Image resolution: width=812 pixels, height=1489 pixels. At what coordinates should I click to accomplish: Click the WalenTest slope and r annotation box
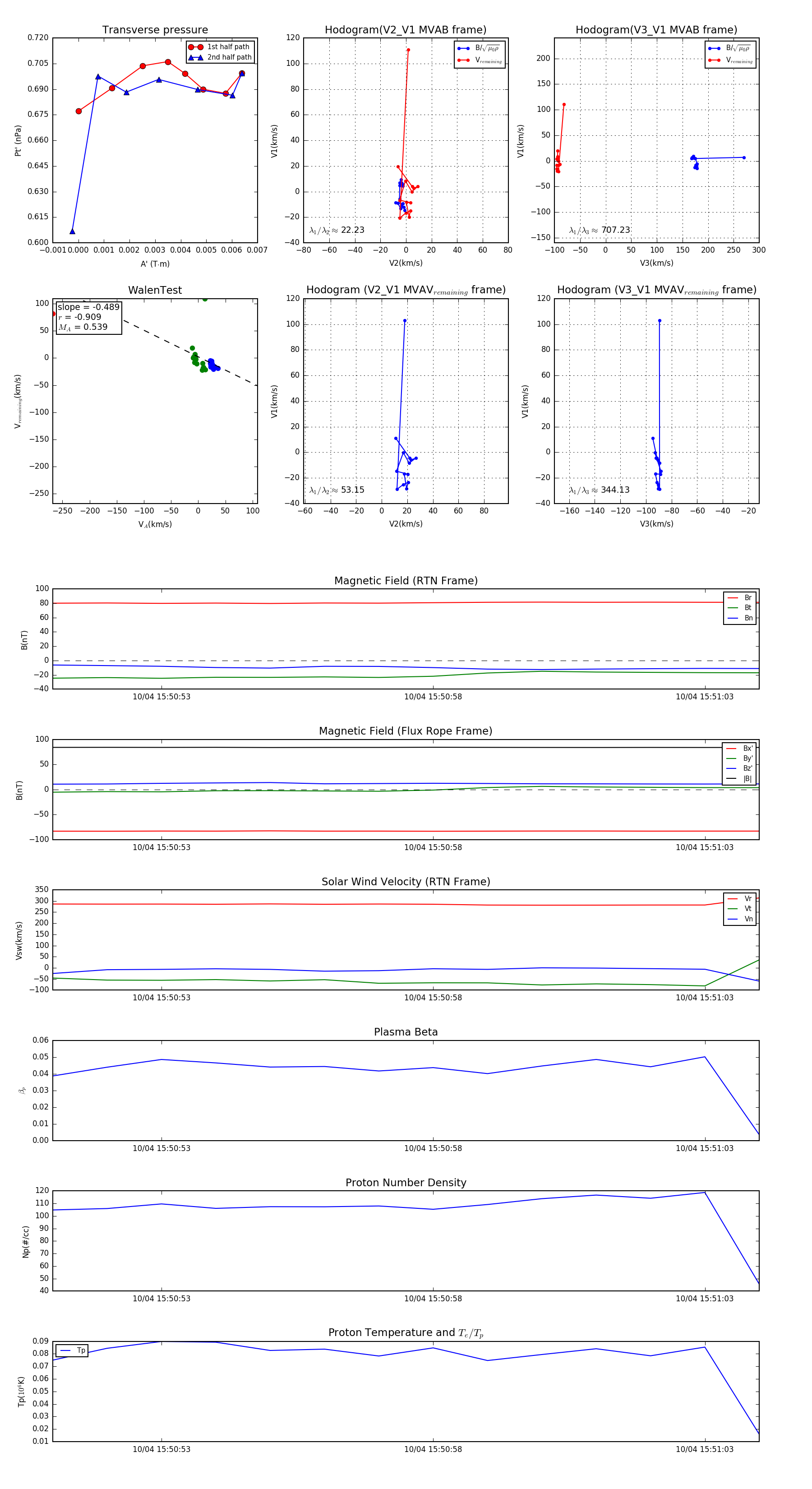pos(88,317)
